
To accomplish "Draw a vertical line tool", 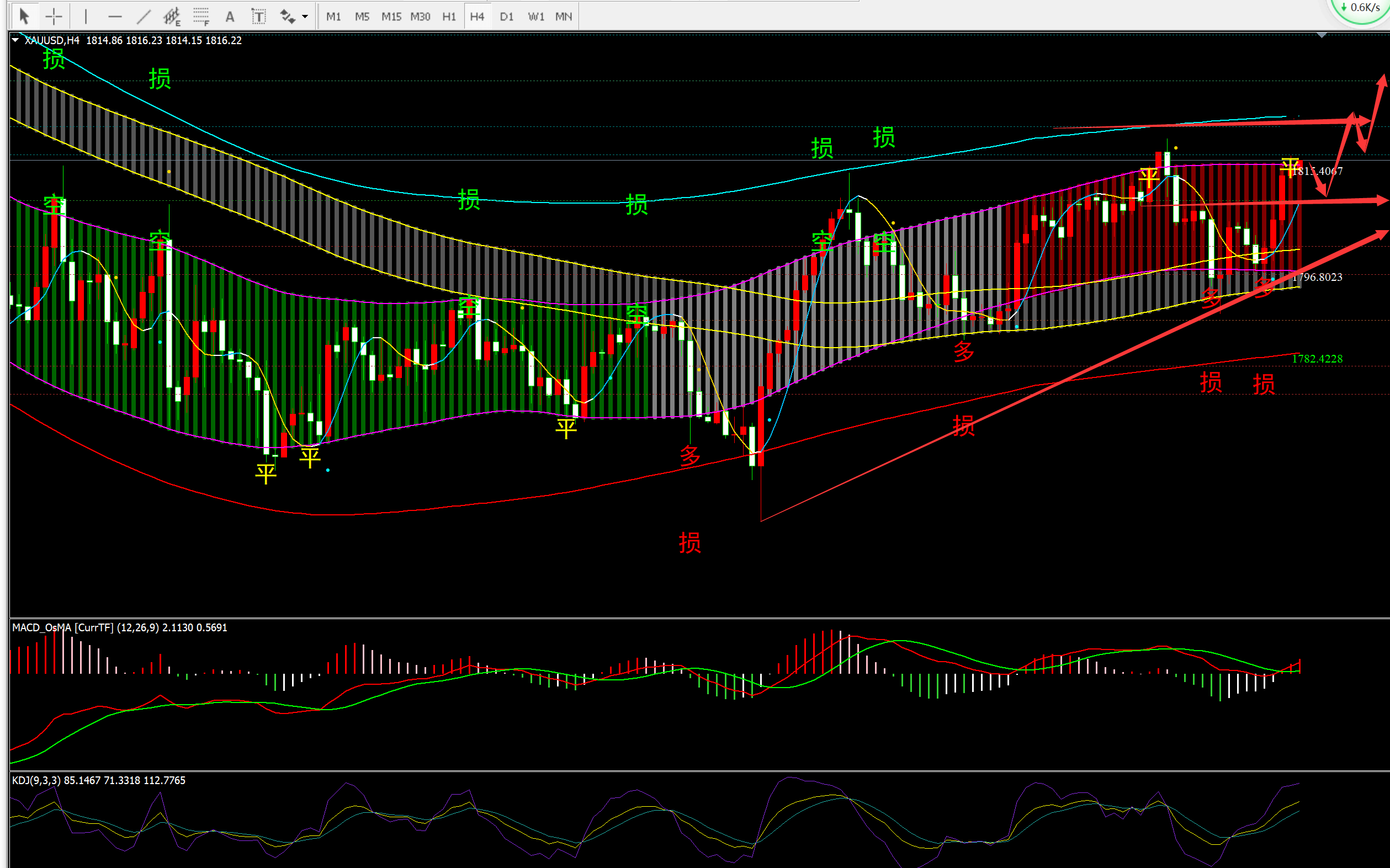I will 86,16.
